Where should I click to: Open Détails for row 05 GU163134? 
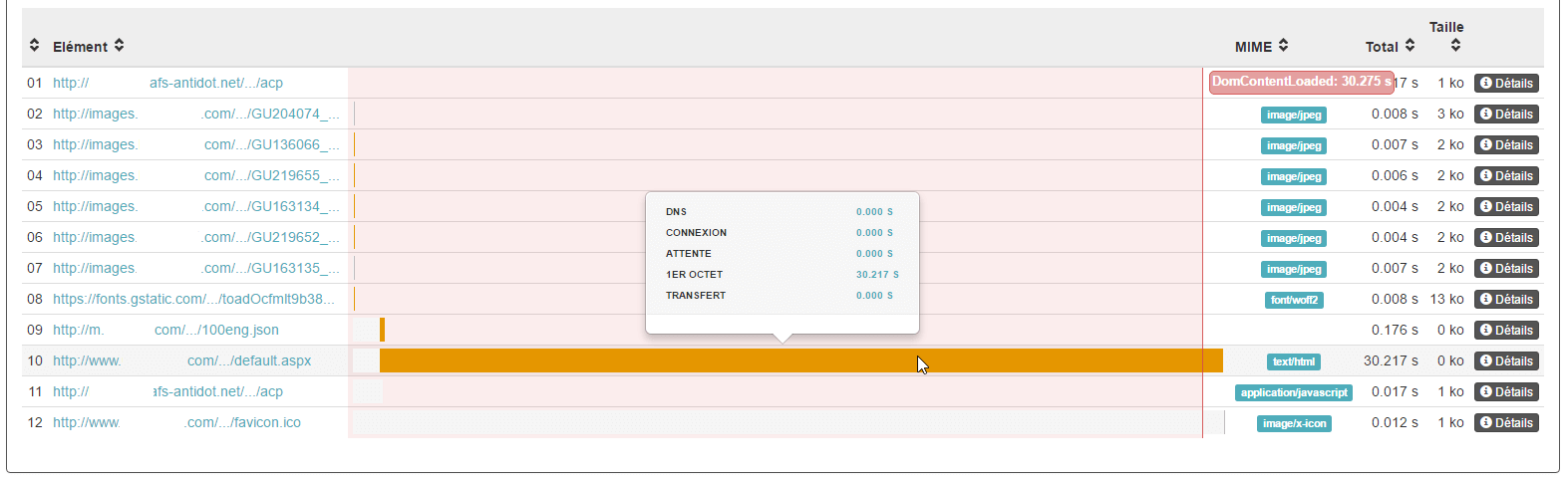[x=1506, y=206]
